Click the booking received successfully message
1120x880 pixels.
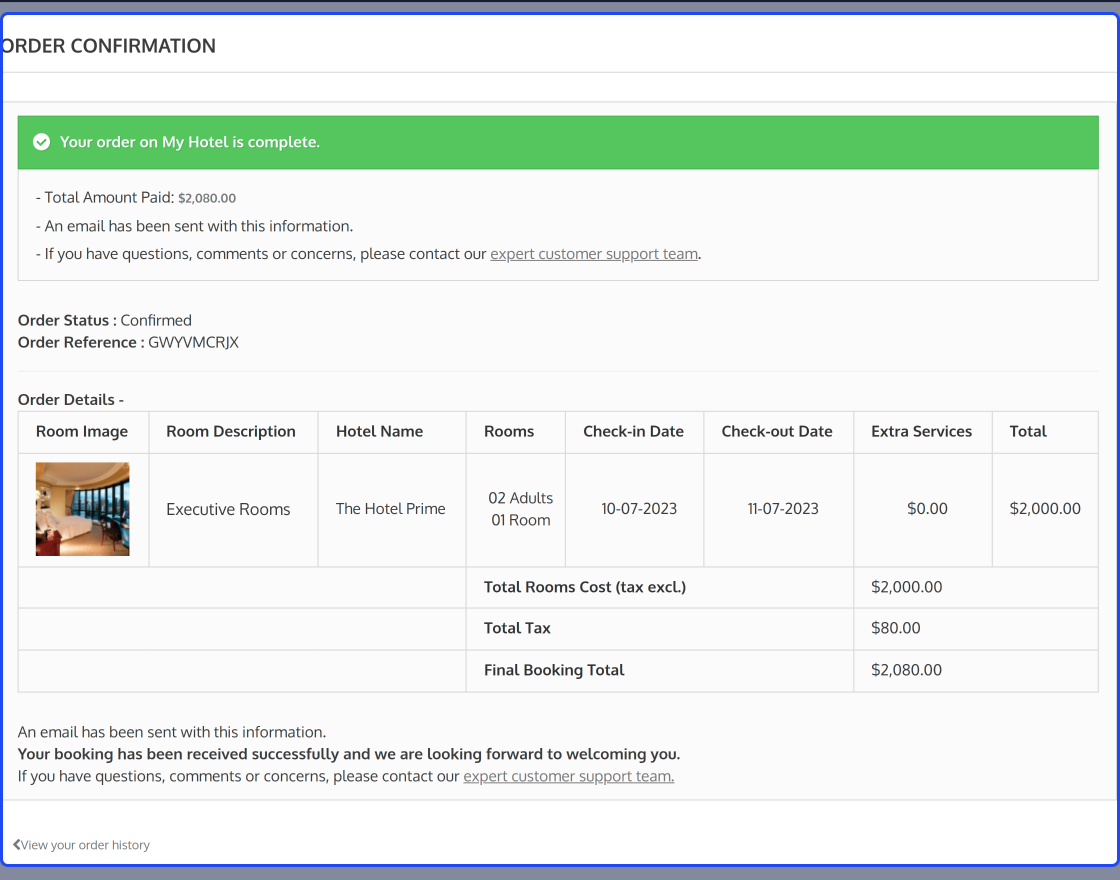point(349,754)
